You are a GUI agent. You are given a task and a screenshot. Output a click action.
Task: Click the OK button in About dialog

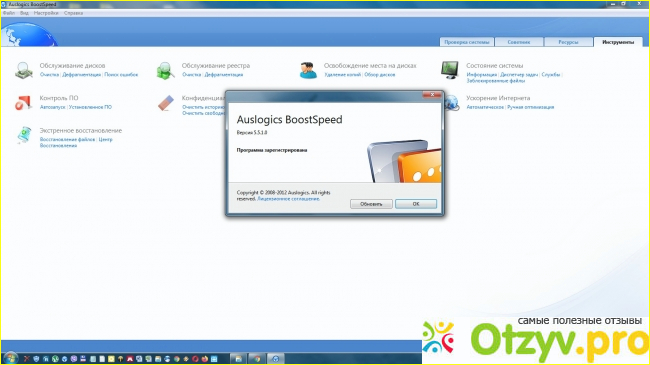pyautogui.click(x=416, y=204)
